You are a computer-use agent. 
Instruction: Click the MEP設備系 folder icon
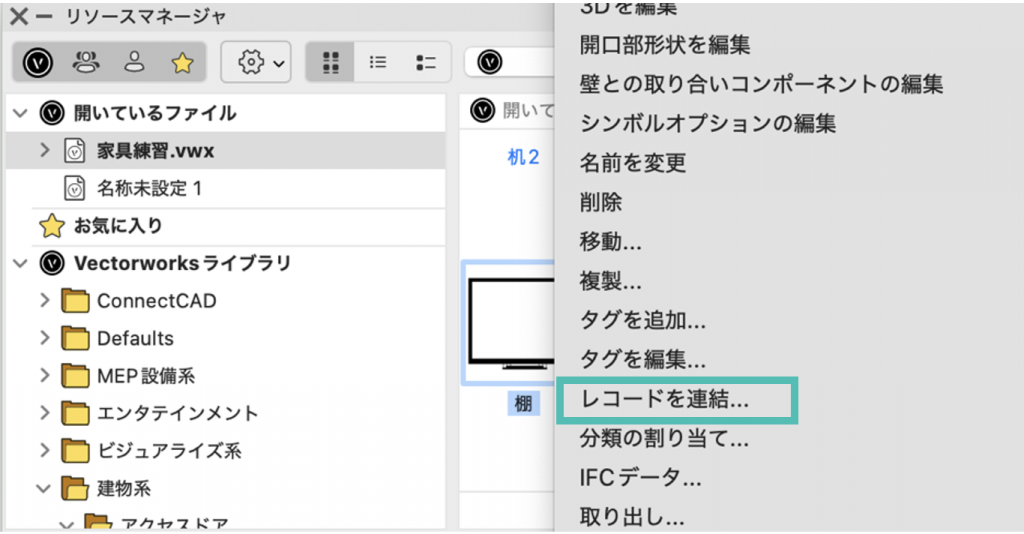pyautogui.click(x=75, y=376)
